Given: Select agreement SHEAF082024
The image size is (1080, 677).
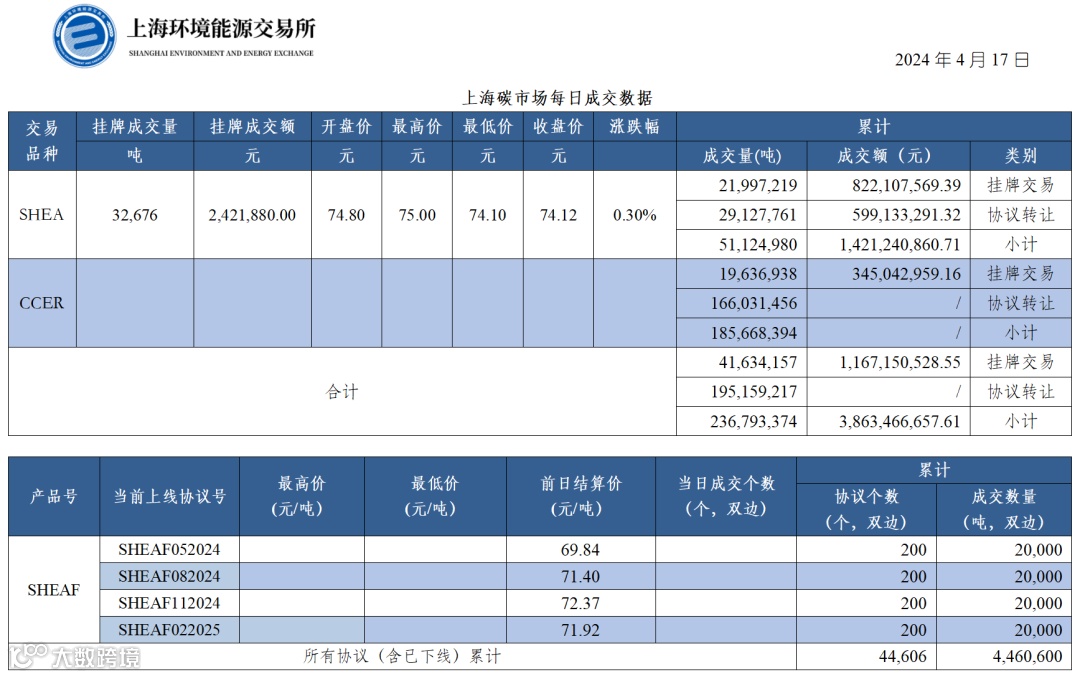Looking at the screenshot, I should pos(169,576).
